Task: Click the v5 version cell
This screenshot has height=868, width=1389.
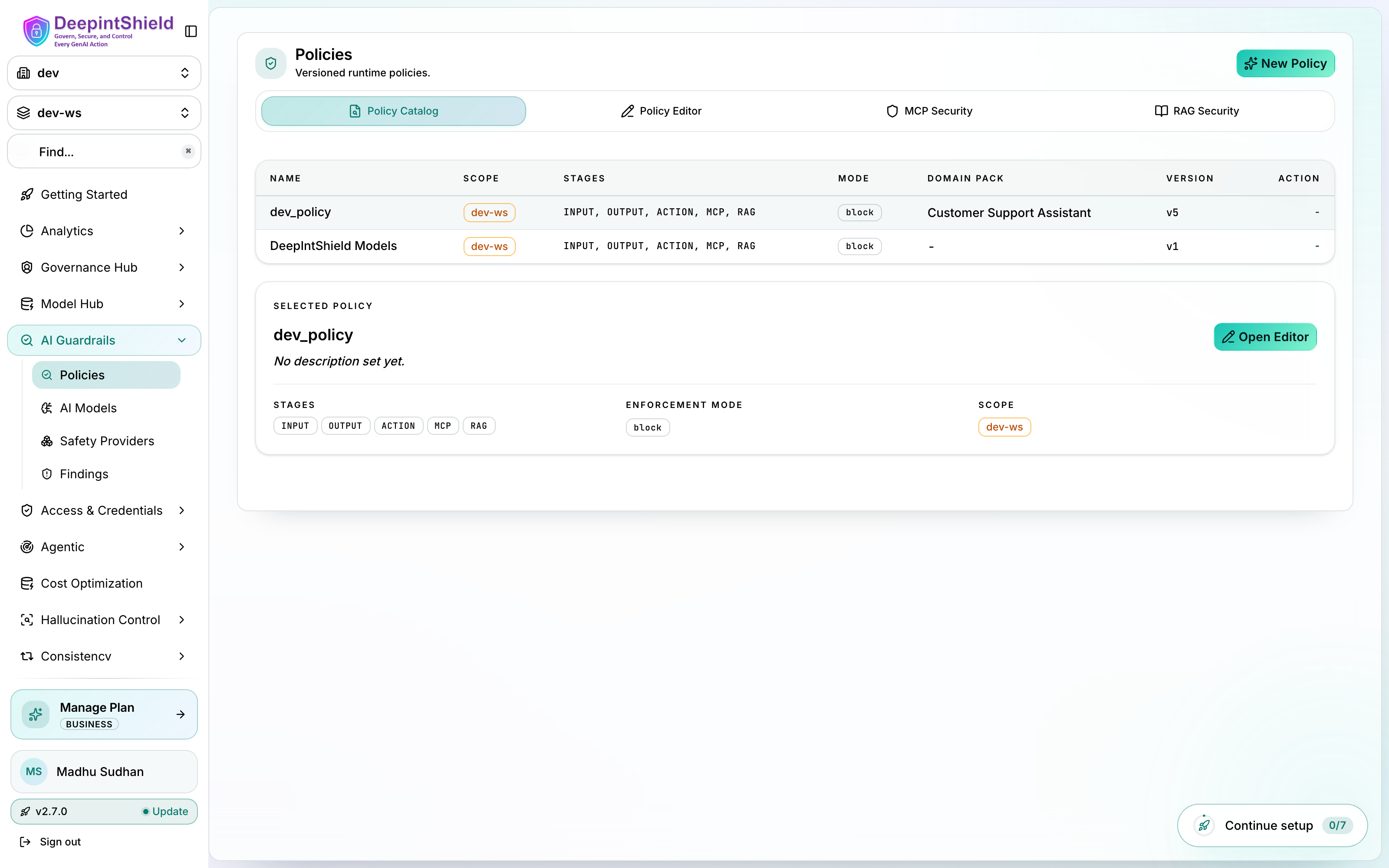Action: click(x=1172, y=212)
